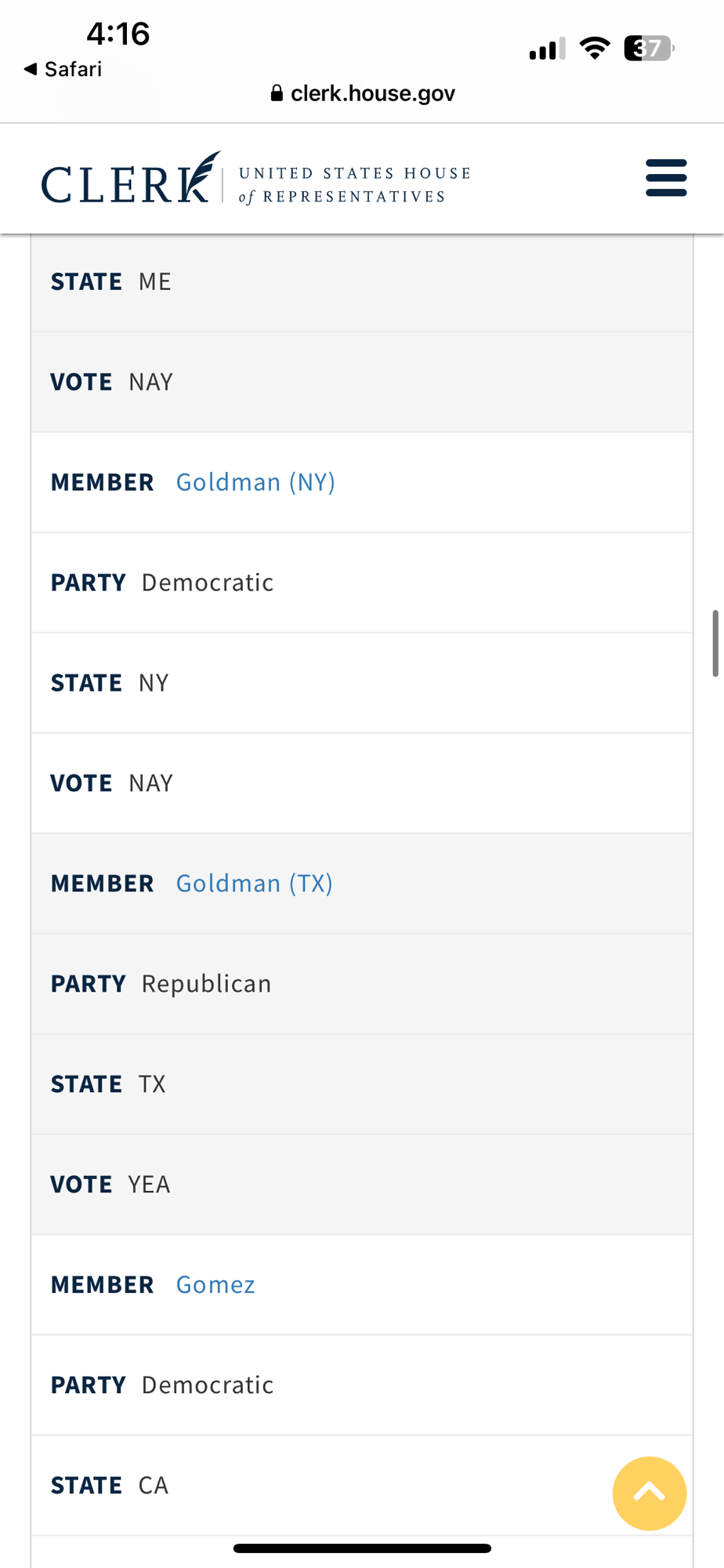Select the STATE ME row
Viewport: 724px width, 1568px height.
pyautogui.click(x=361, y=281)
